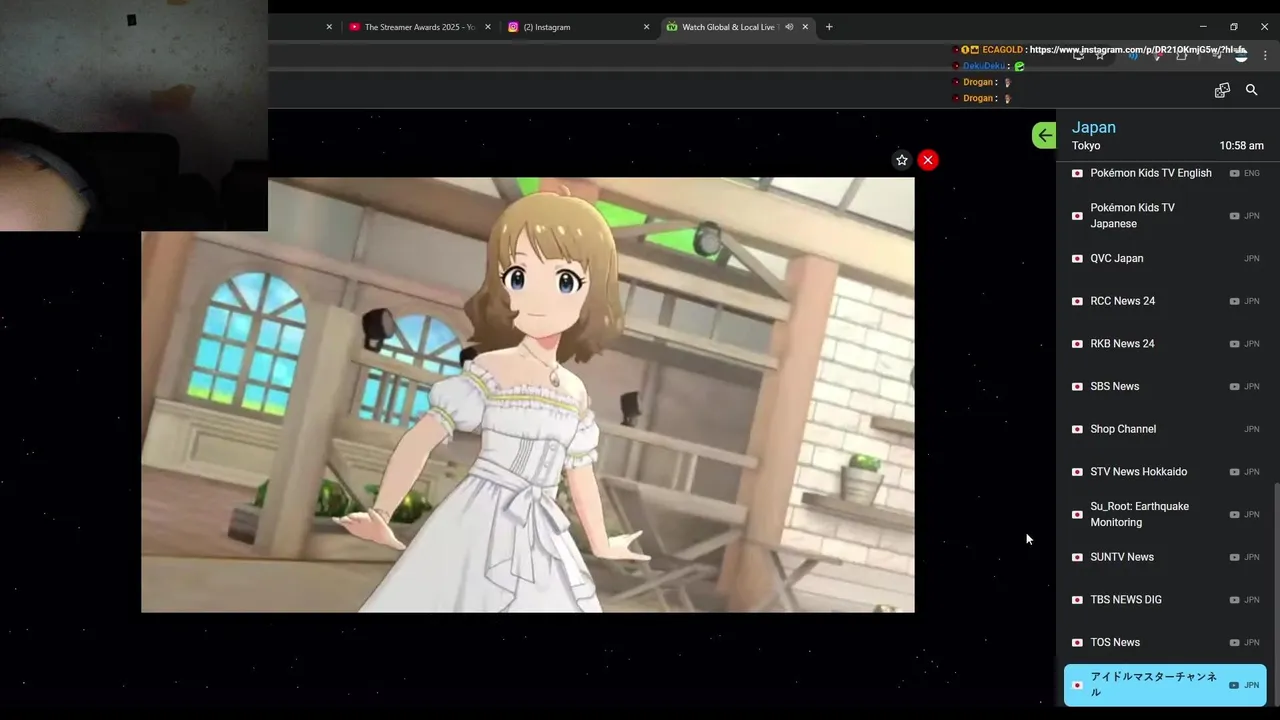Click the Tokyo city label

click(x=1086, y=146)
